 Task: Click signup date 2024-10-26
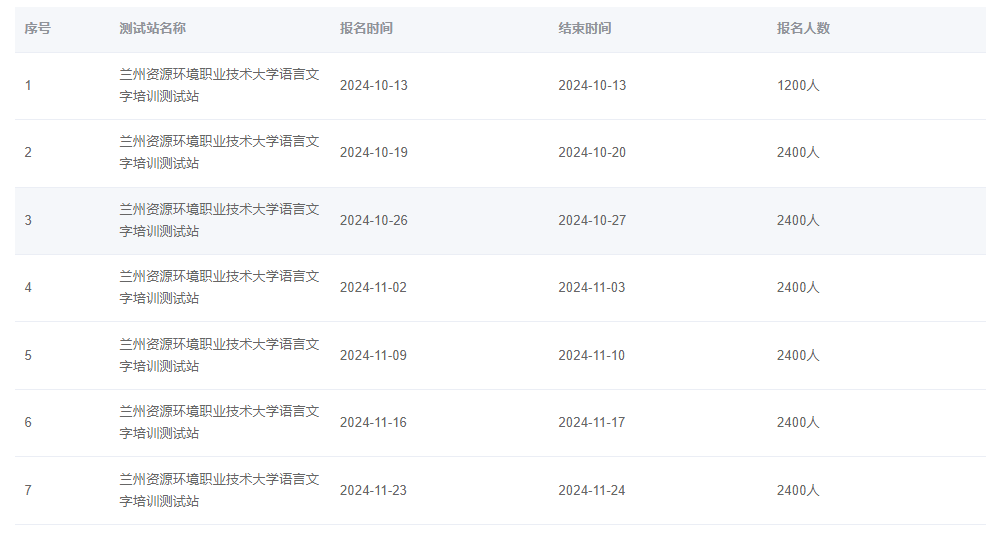[x=373, y=220]
